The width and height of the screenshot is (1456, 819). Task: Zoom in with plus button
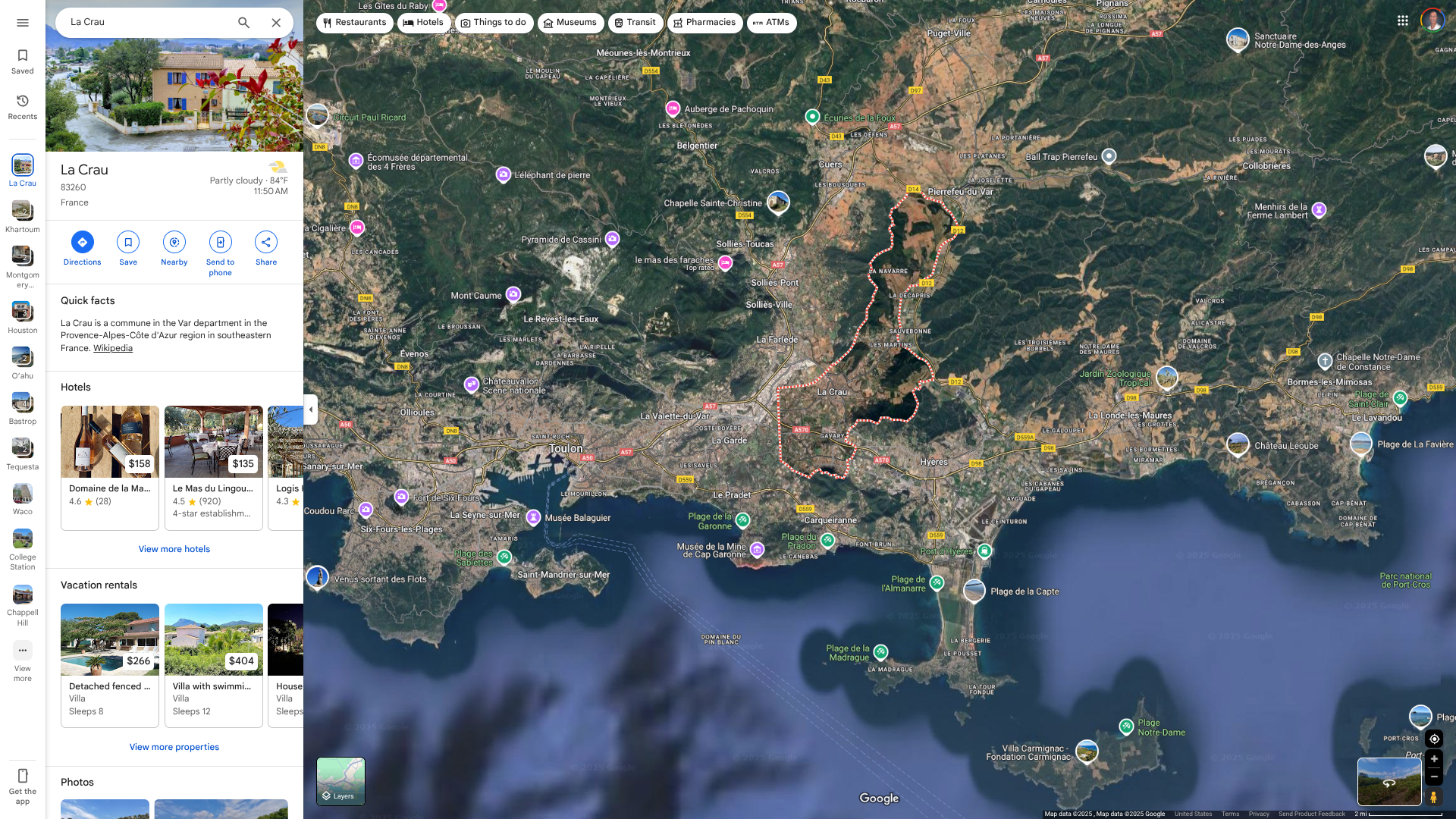[x=1434, y=759]
